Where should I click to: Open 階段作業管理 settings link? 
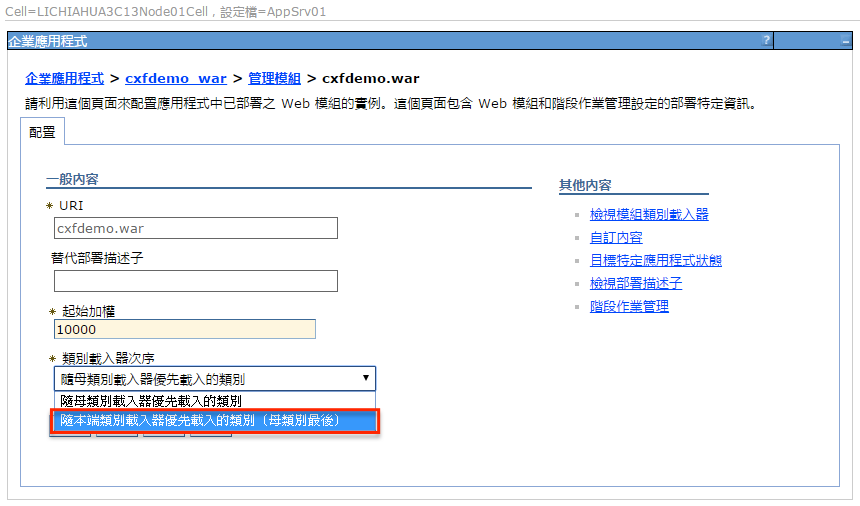[x=629, y=306]
